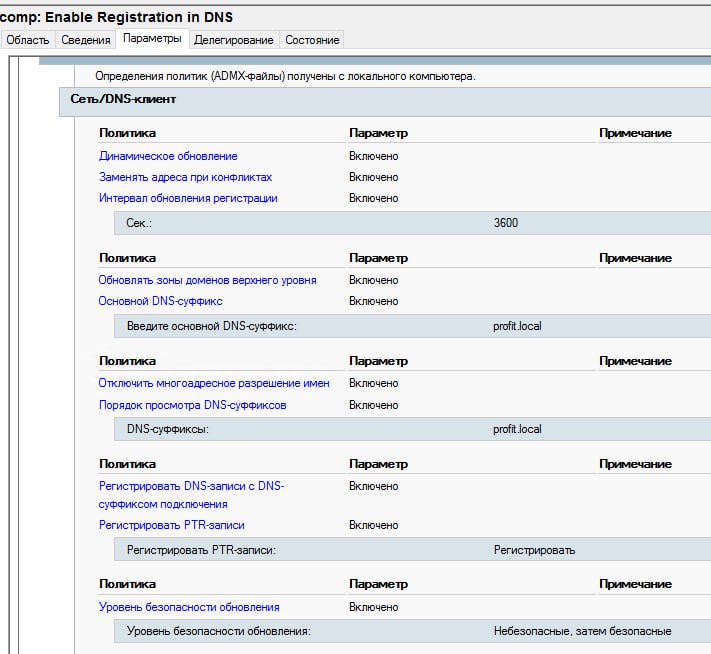
Task: Open the Основной DNS-суффикс policy link
Action: point(161,301)
